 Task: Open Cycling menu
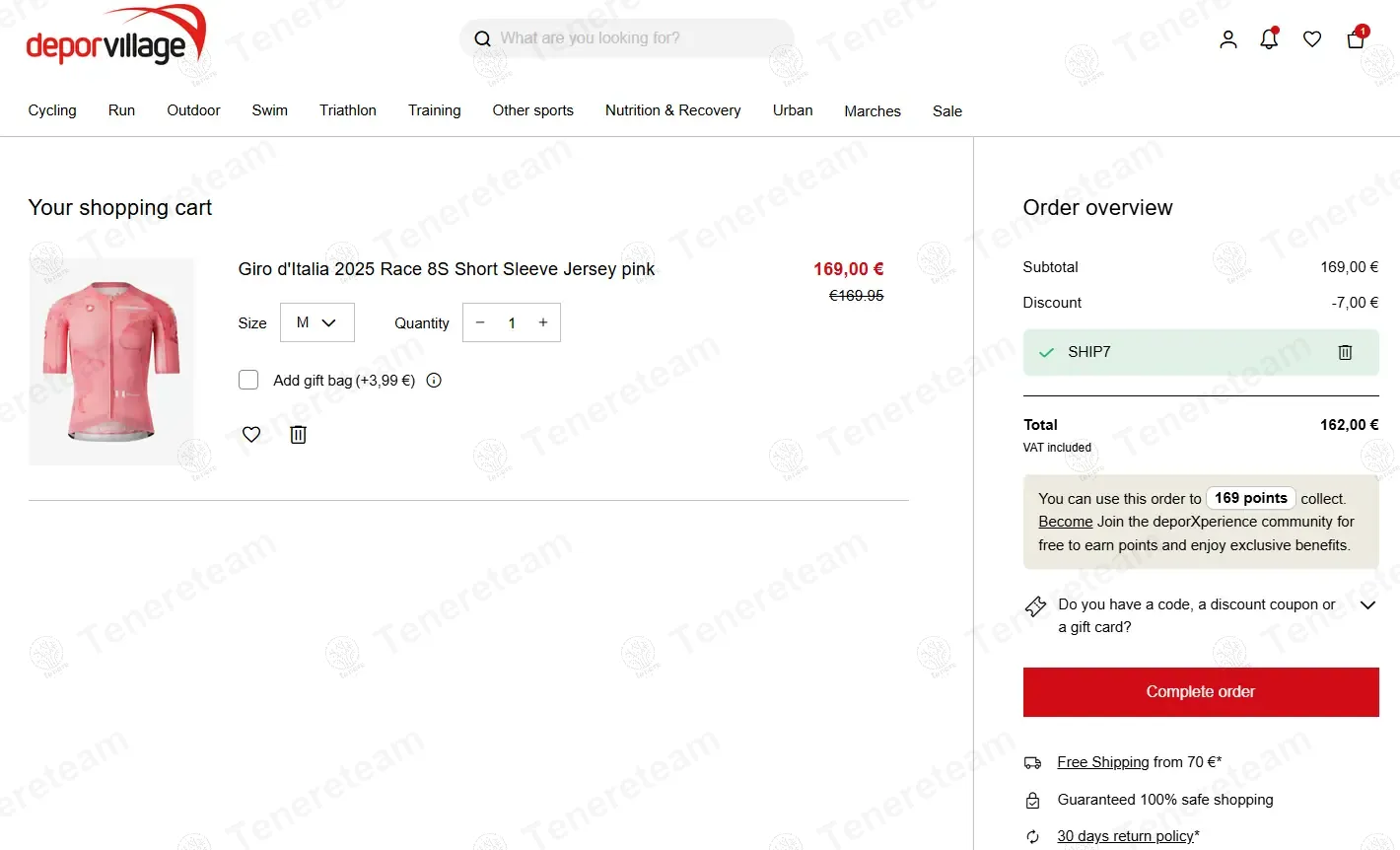(x=52, y=110)
